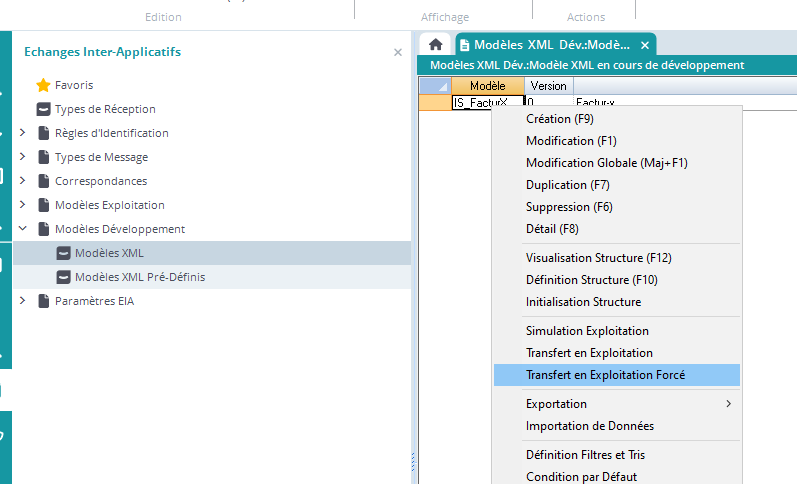The height and width of the screenshot is (484, 797).
Task: Close the Echanges Inter-Applicatifs panel
Action: click(398, 52)
